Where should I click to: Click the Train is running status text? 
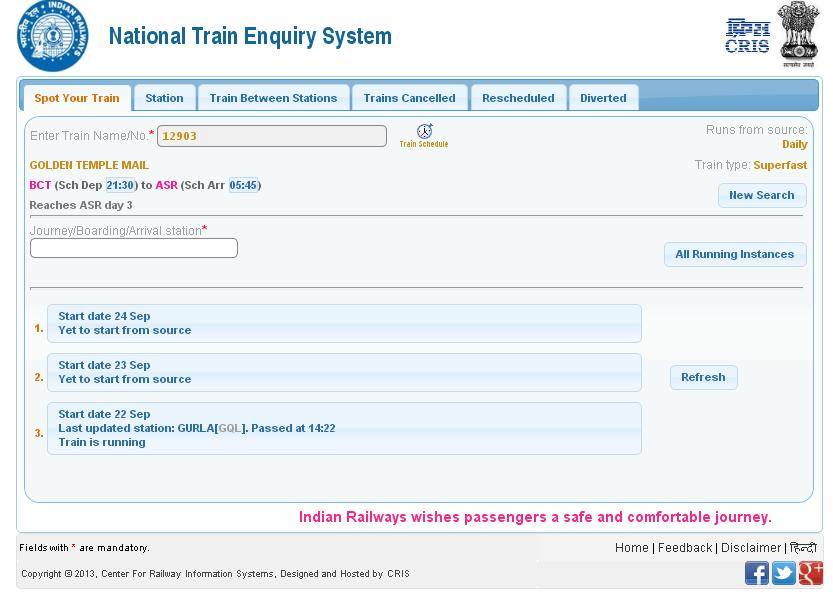click(x=102, y=443)
